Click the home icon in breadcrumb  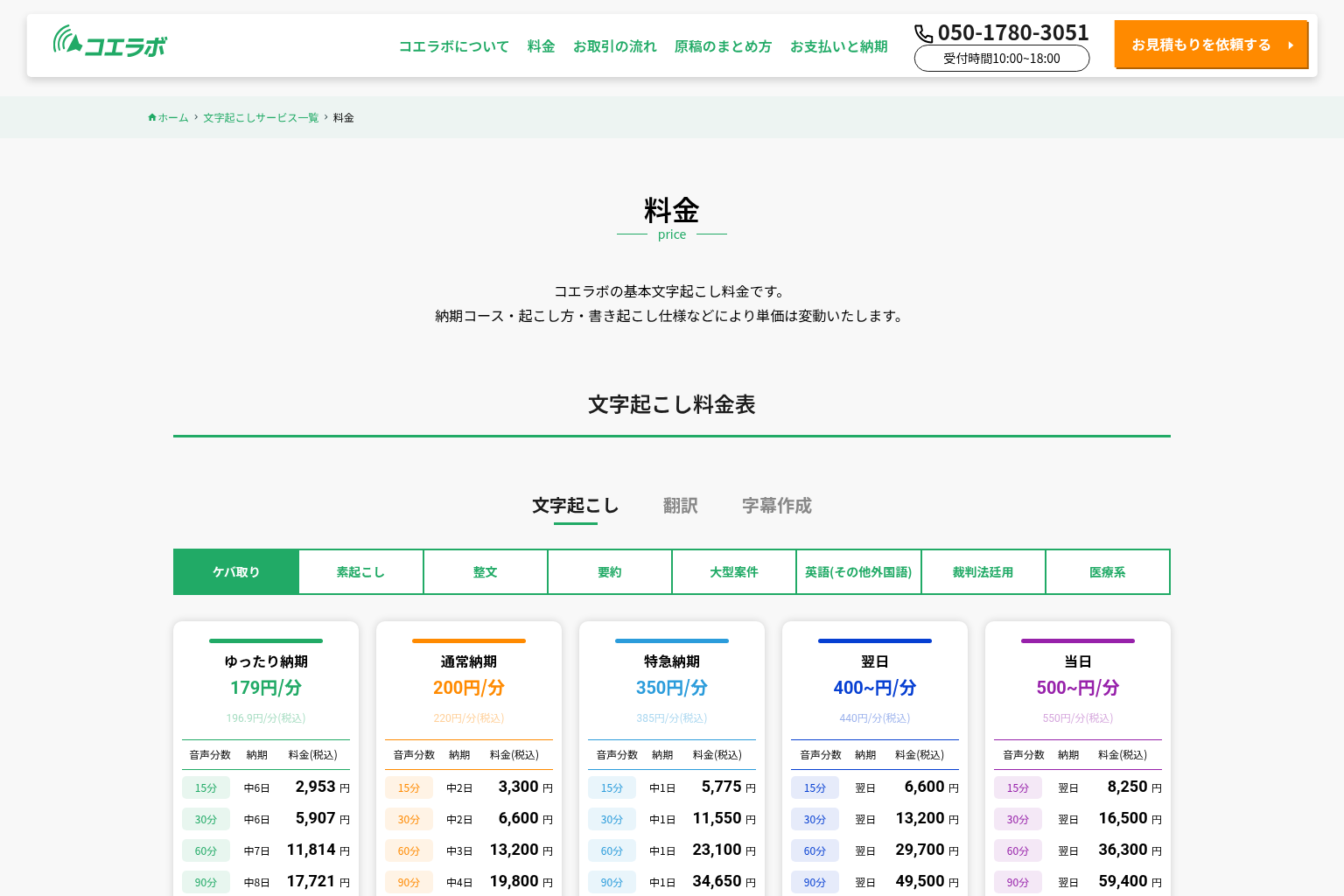click(x=152, y=117)
